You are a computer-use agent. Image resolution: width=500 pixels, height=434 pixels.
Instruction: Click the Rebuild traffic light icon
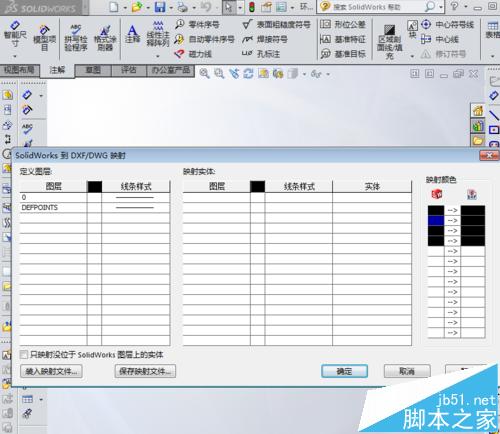coord(252,7)
